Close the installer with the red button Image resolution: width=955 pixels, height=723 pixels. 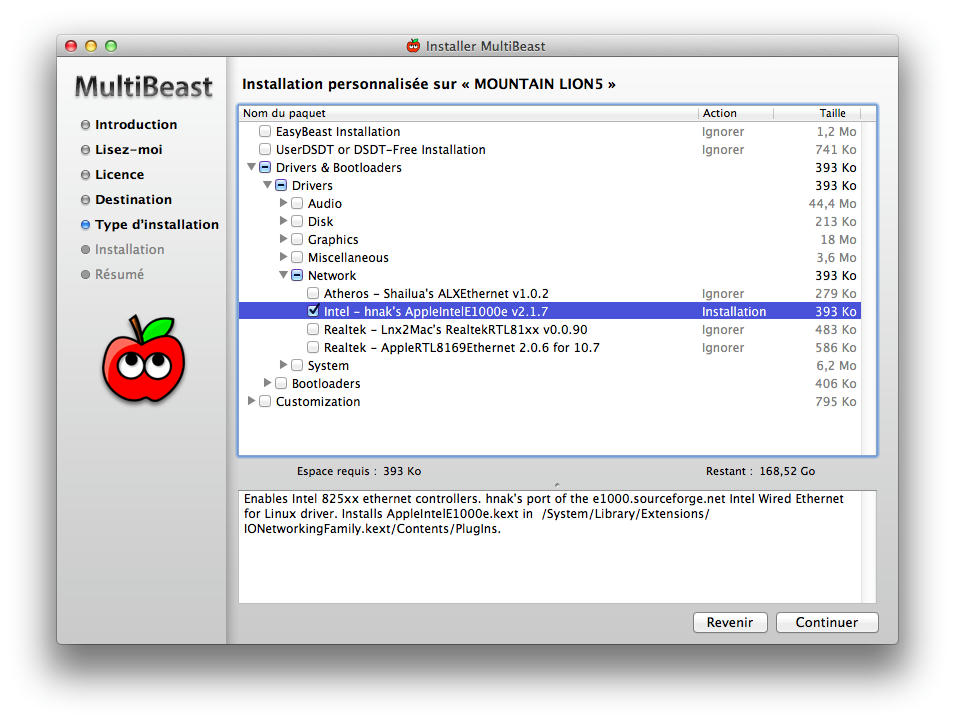point(71,46)
